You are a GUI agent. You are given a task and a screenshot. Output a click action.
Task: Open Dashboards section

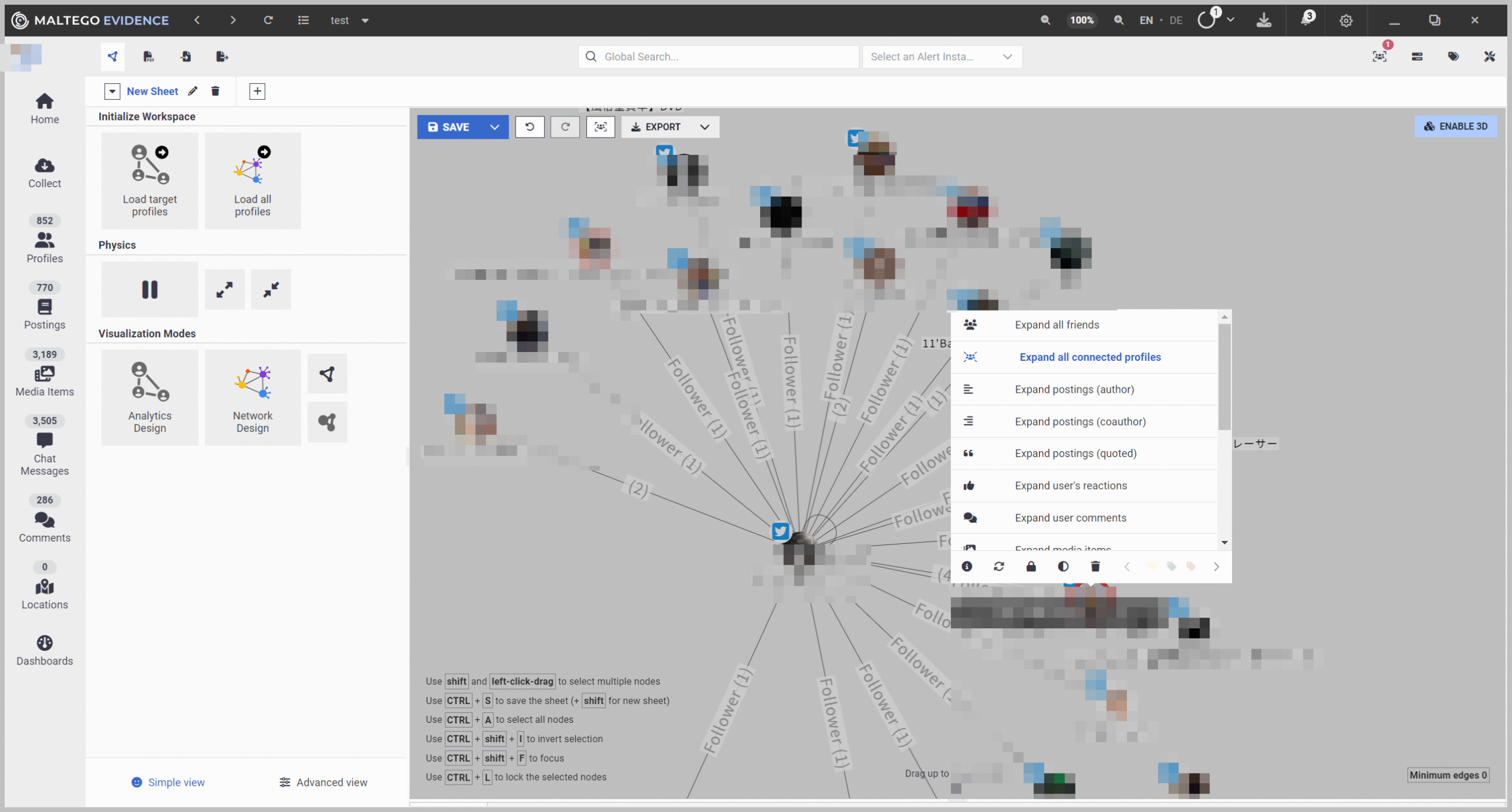(44, 650)
